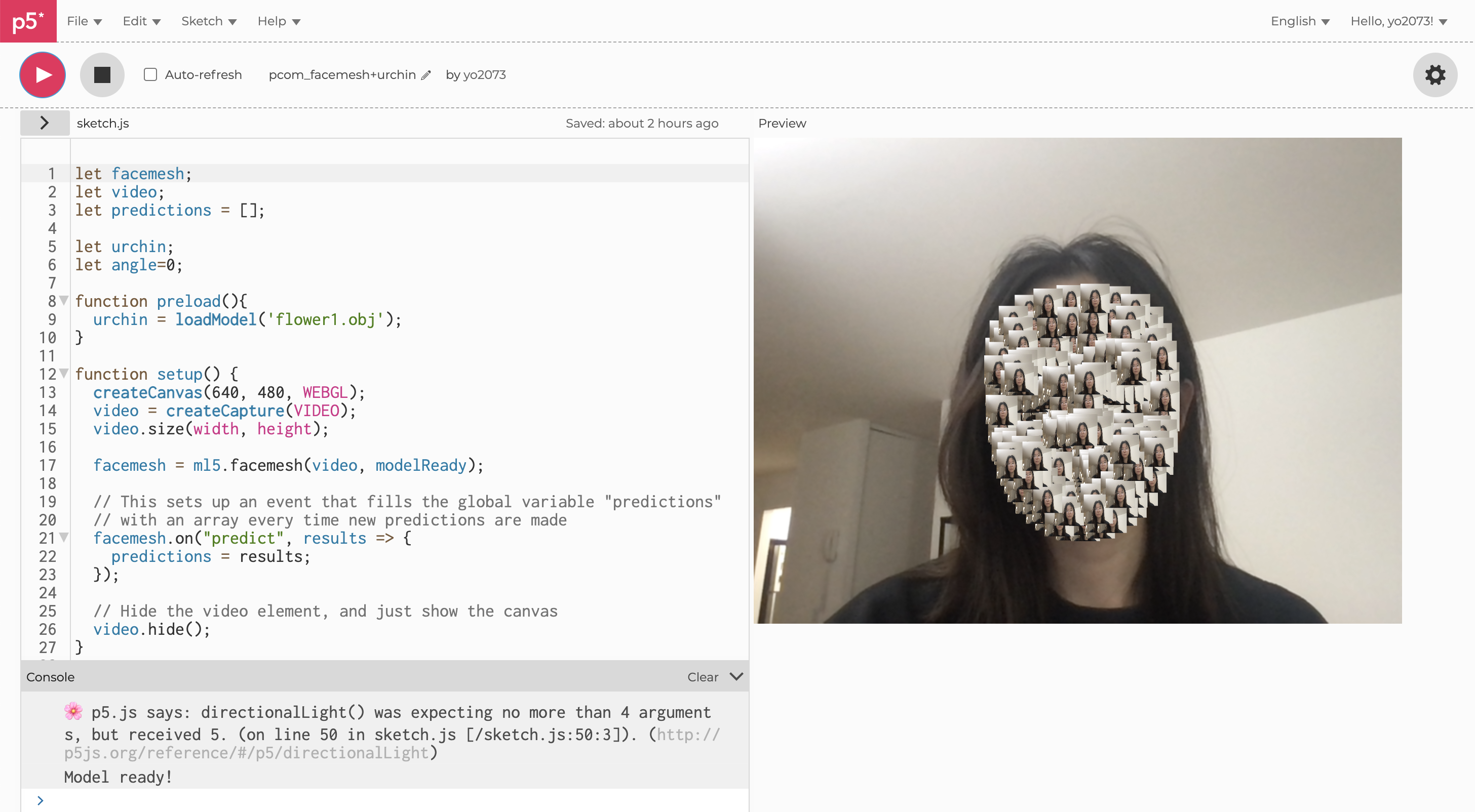Viewport: 1475px width, 812px height.
Task: Open the Edit menu
Action: [141, 21]
